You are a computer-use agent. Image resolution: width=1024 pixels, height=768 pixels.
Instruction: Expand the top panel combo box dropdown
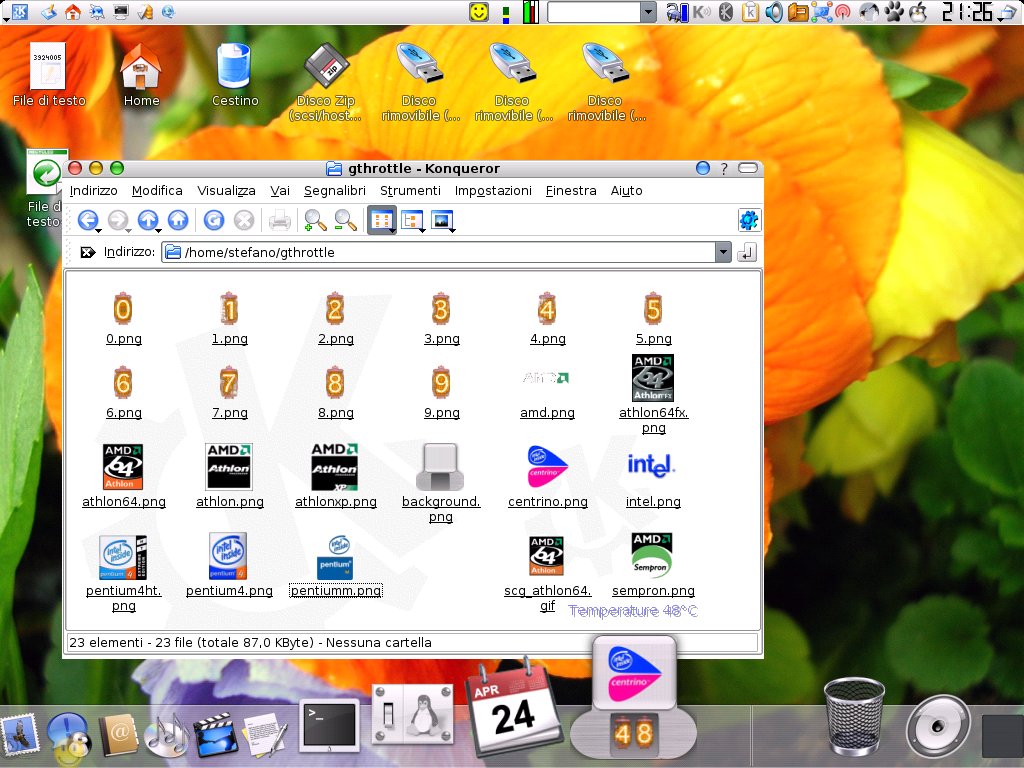point(648,12)
